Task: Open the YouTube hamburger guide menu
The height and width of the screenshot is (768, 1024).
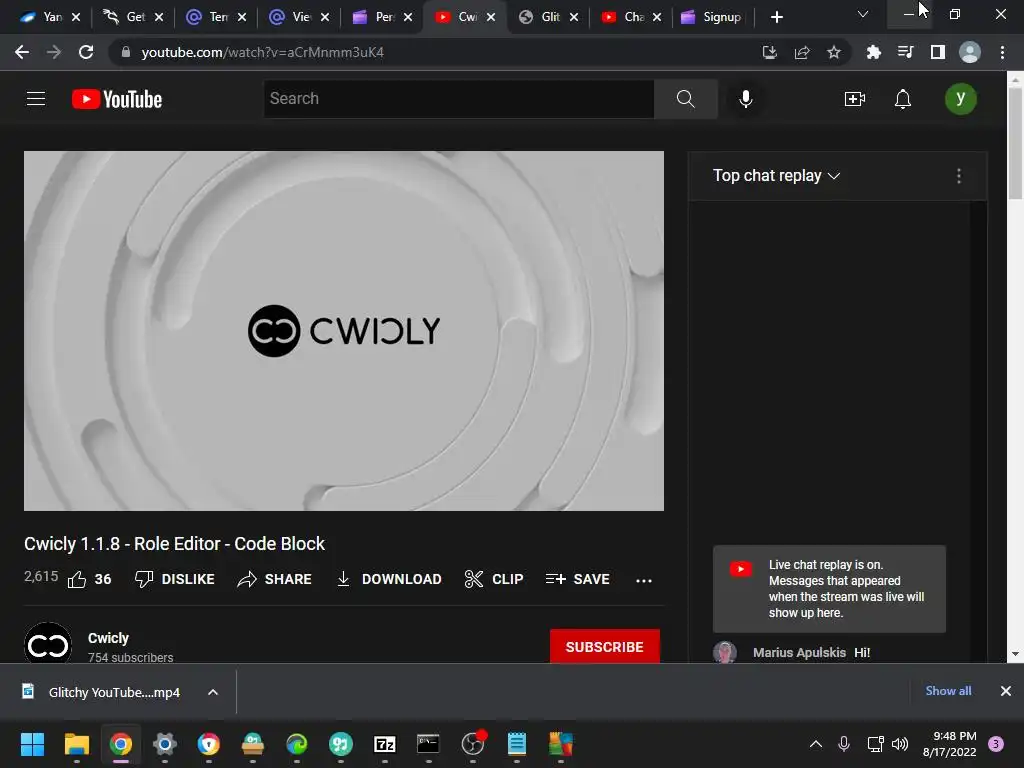Action: tap(36, 99)
